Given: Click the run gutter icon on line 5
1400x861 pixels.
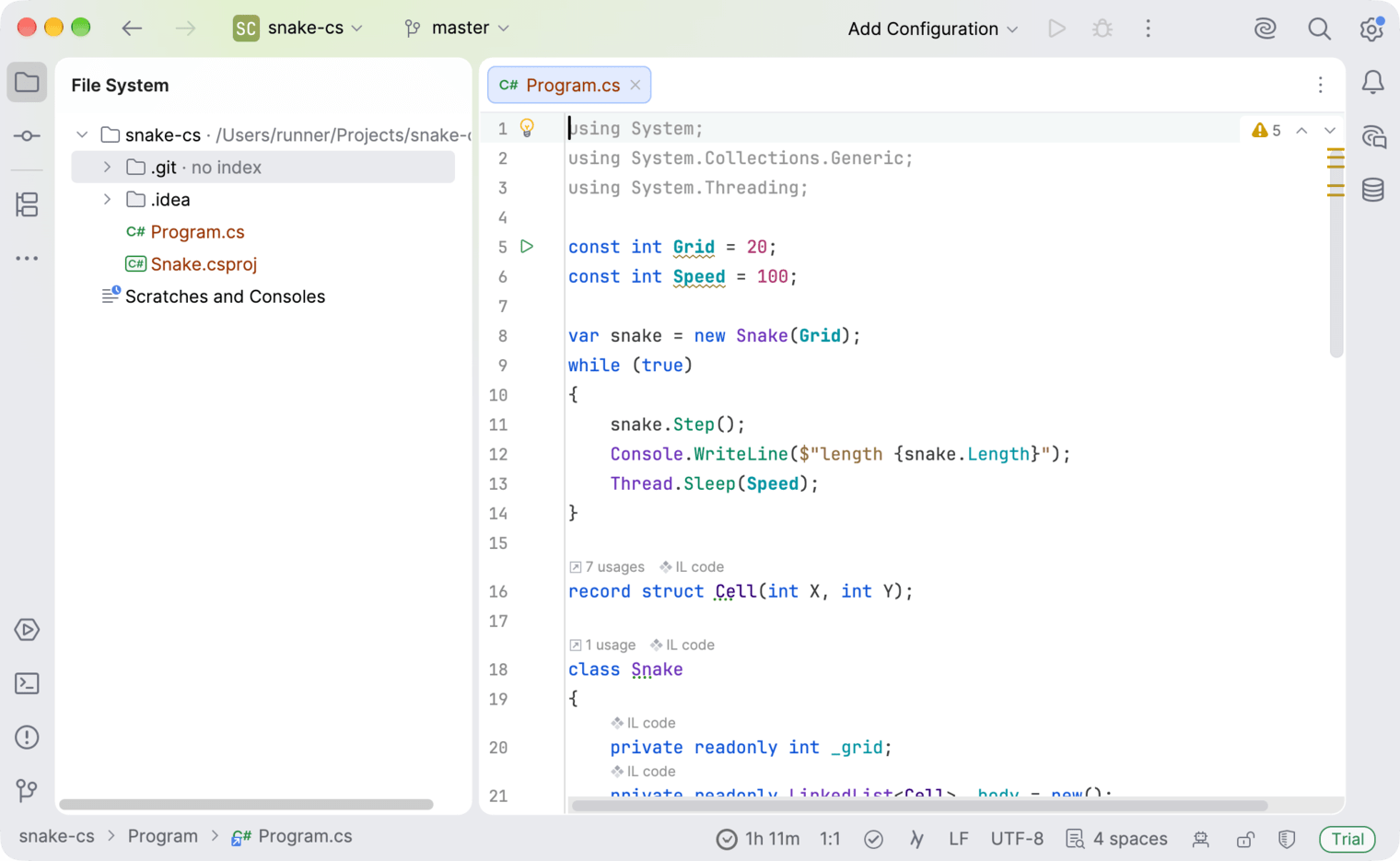Looking at the screenshot, I should pos(527,247).
